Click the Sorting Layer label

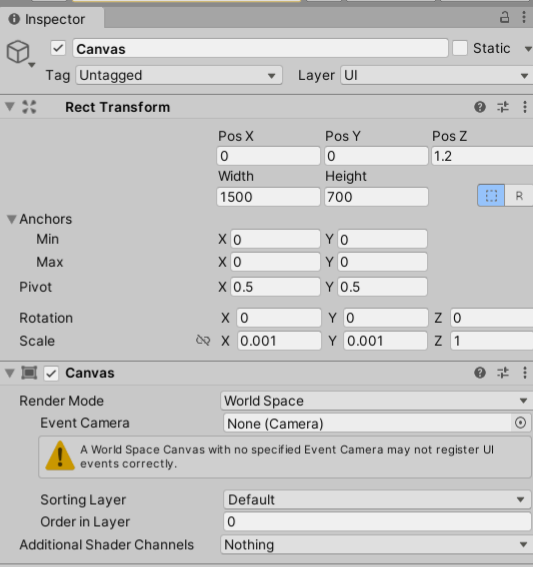coord(83,500)
